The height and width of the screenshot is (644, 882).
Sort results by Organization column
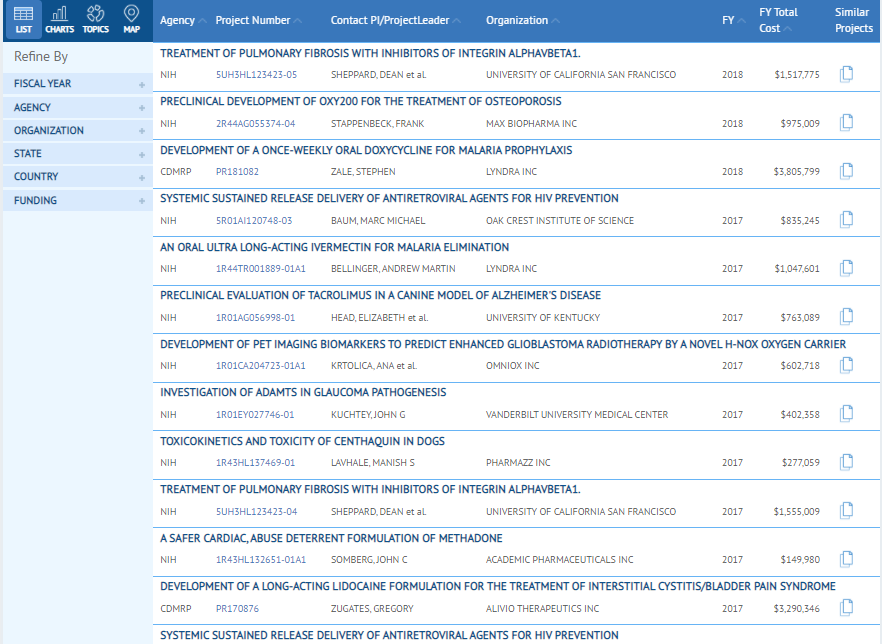point(523,20)
